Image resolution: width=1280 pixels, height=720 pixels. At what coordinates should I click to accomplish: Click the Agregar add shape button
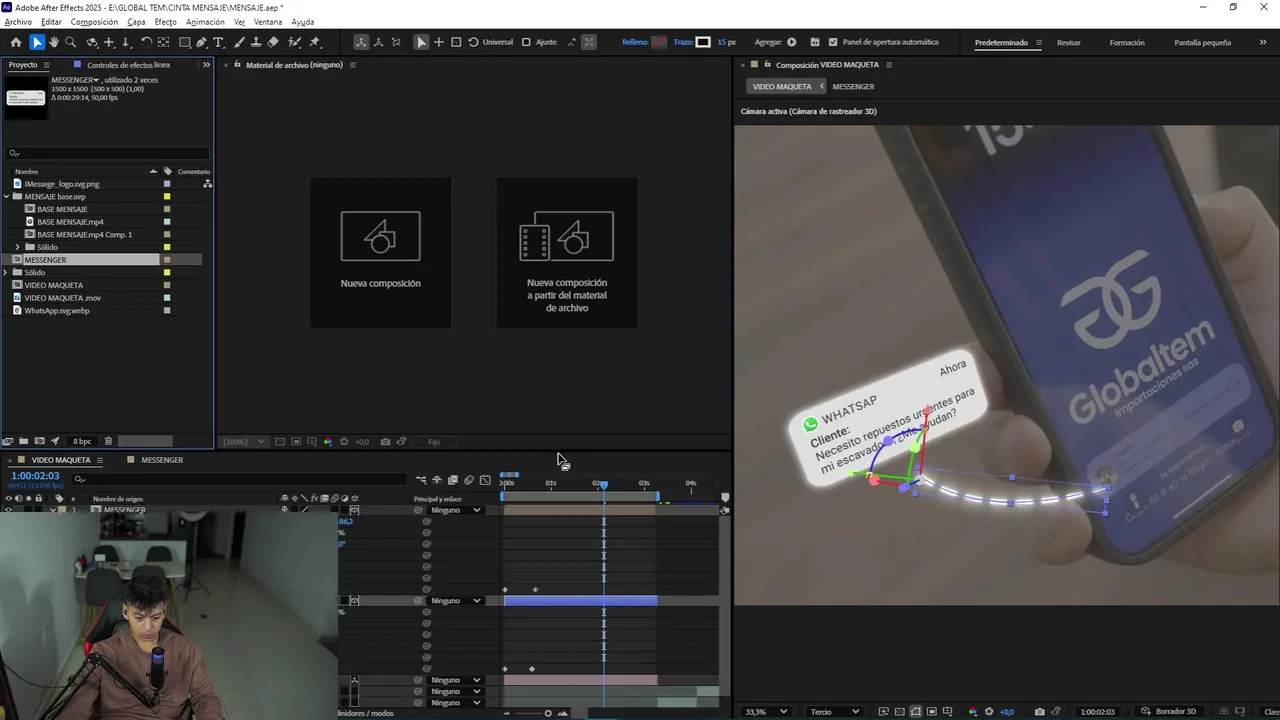tap(792, 42)
